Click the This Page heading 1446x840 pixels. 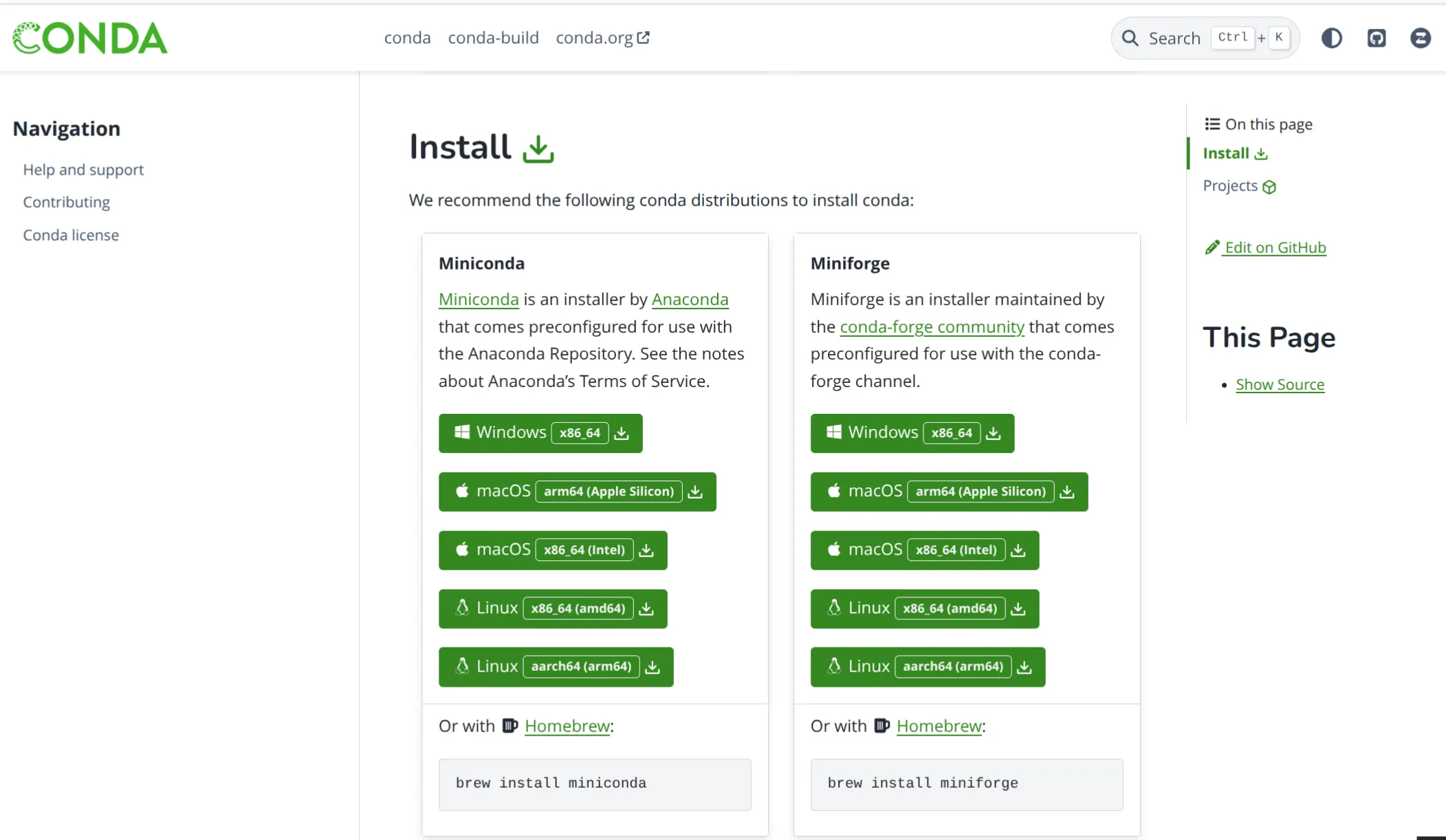click(1269, 338)
